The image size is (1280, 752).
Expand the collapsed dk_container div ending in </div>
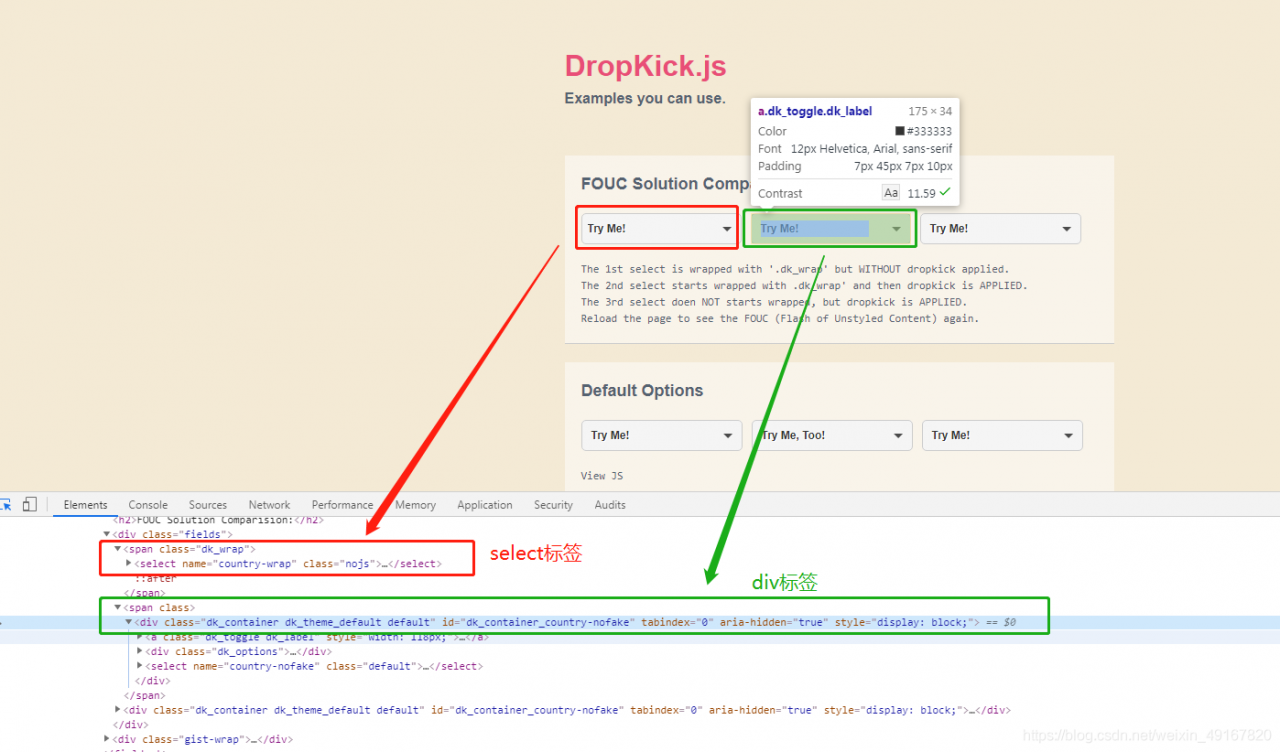(x=118, y=710)
